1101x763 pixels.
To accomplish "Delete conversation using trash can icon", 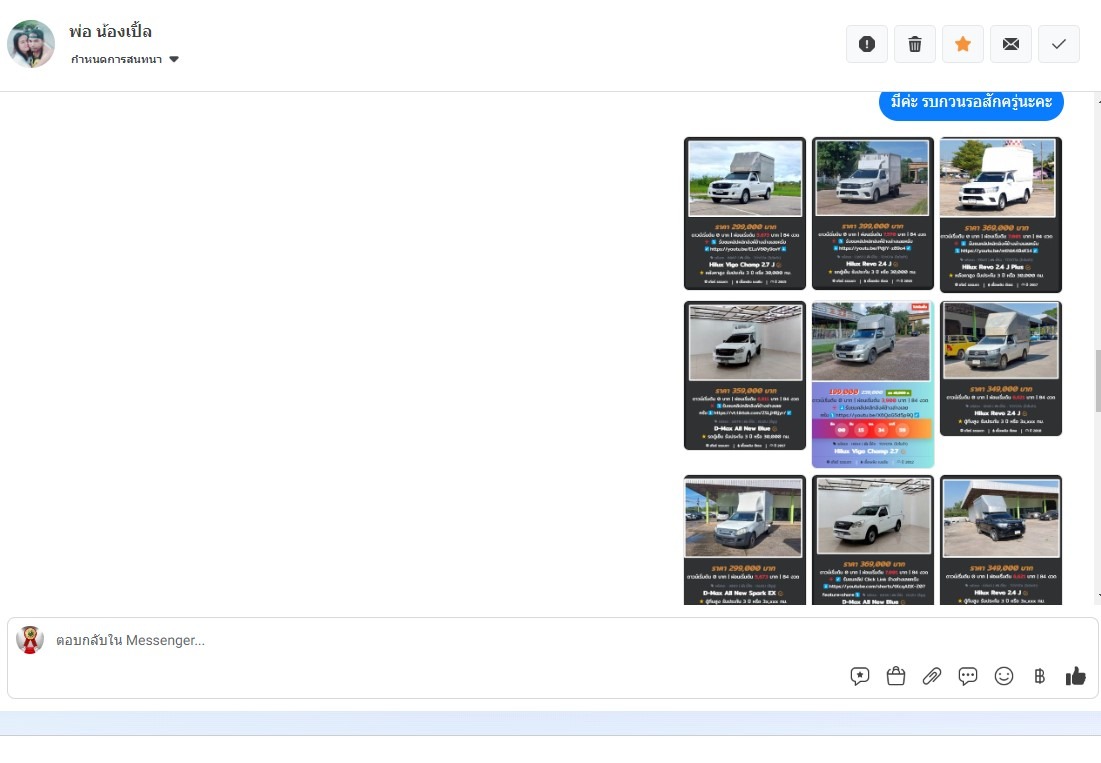I will point(915,44).
